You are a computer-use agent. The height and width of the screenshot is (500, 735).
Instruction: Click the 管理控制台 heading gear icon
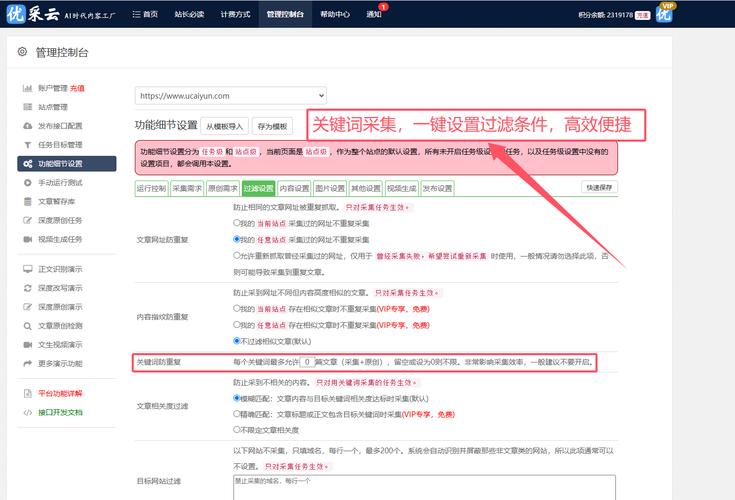tap(22, 52)
